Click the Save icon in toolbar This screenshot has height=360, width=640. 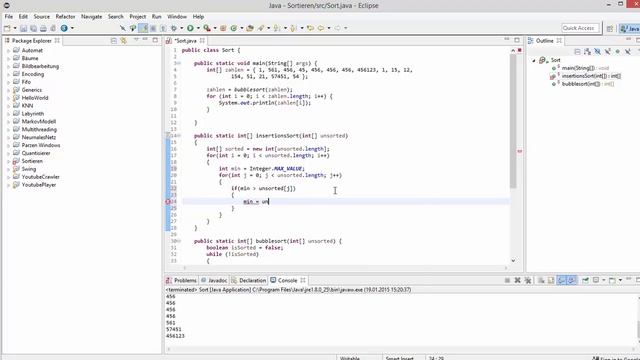point(24,28)
